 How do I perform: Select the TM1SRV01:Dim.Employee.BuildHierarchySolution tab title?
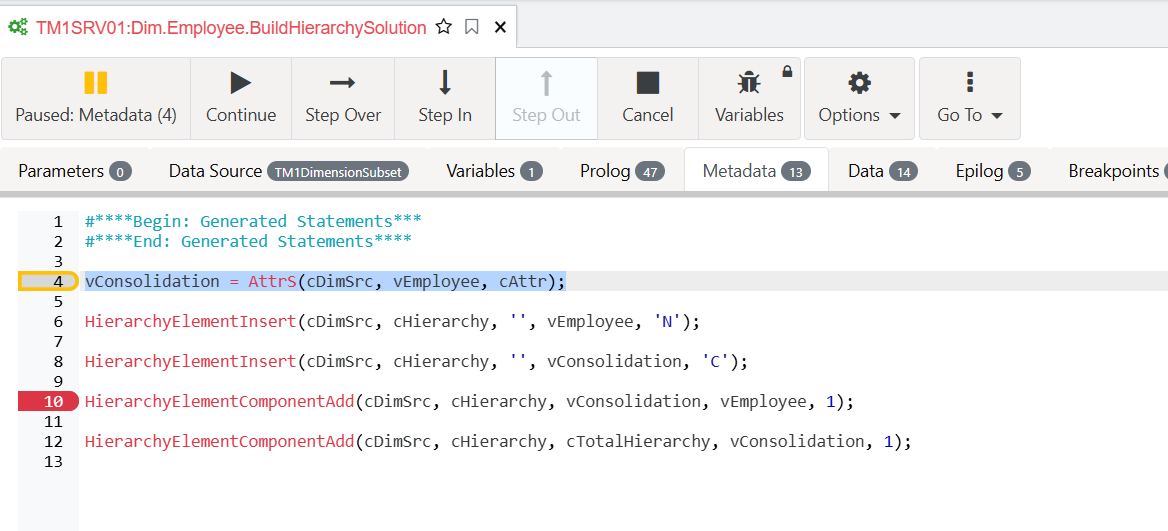pyautogui.click(x=231, y=28)
